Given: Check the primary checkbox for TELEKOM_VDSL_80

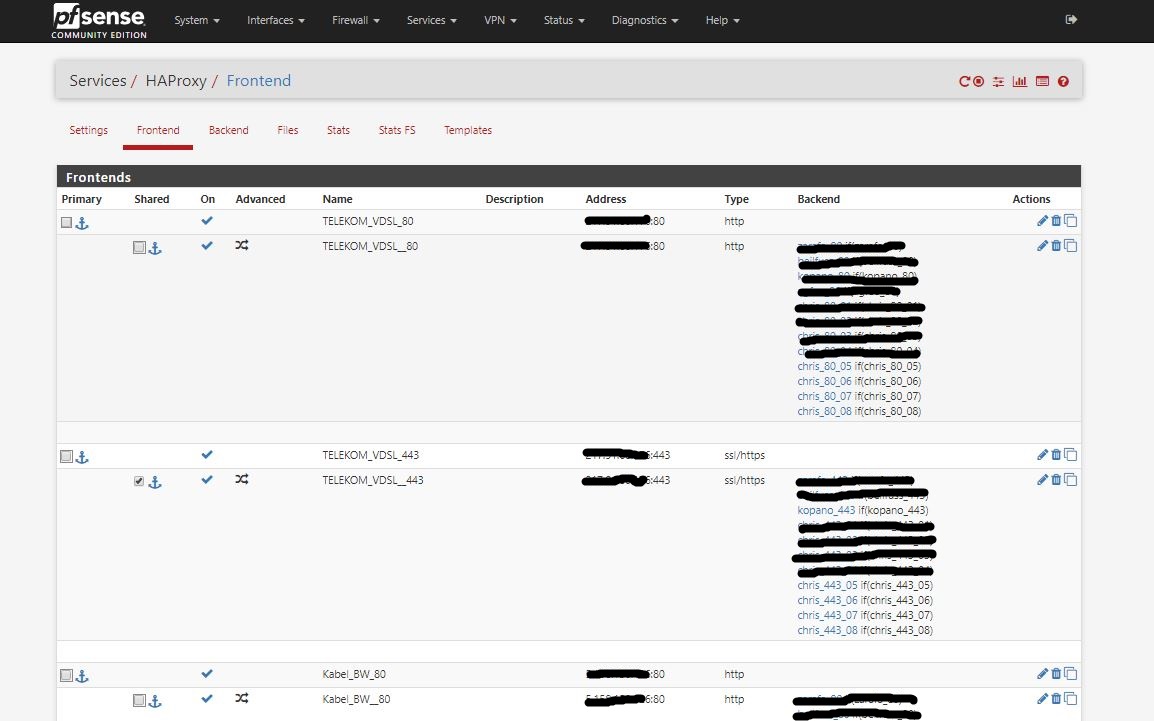Looking at the screenshot, I should (66, 223).
